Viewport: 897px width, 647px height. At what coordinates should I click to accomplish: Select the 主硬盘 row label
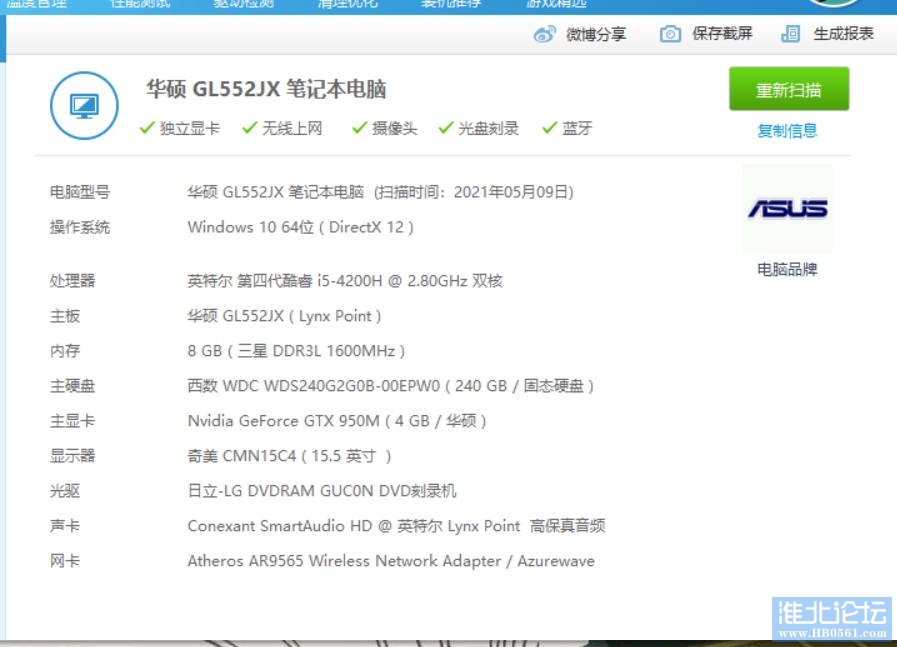[x=72, y=386]
